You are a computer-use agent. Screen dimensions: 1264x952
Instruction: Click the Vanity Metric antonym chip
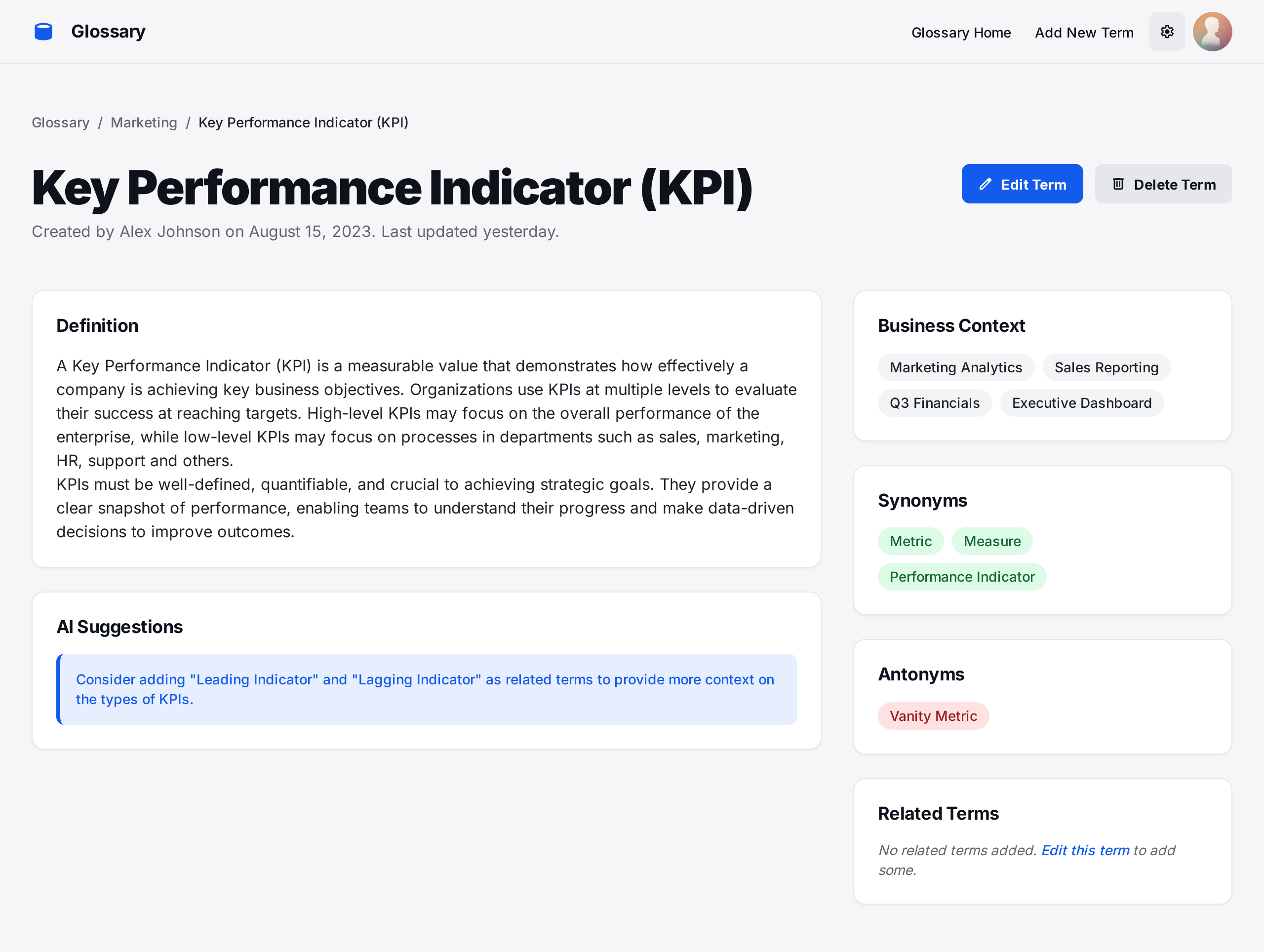coord(933,716)
